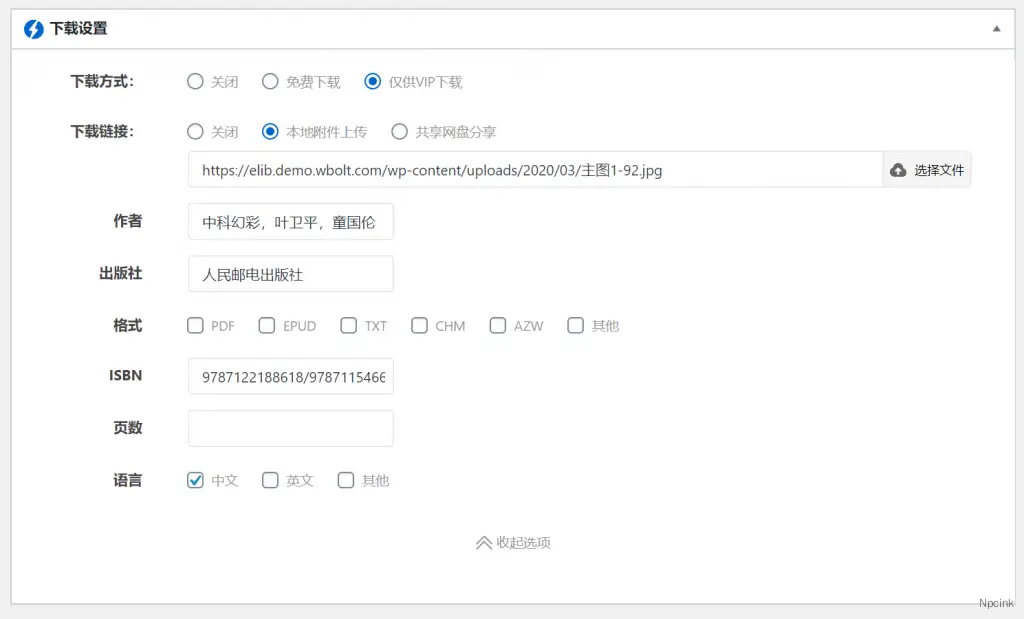The image size is (1024, 619).
Task: Select the 本地附件上传 option
Action: click(x=266, y=130)
